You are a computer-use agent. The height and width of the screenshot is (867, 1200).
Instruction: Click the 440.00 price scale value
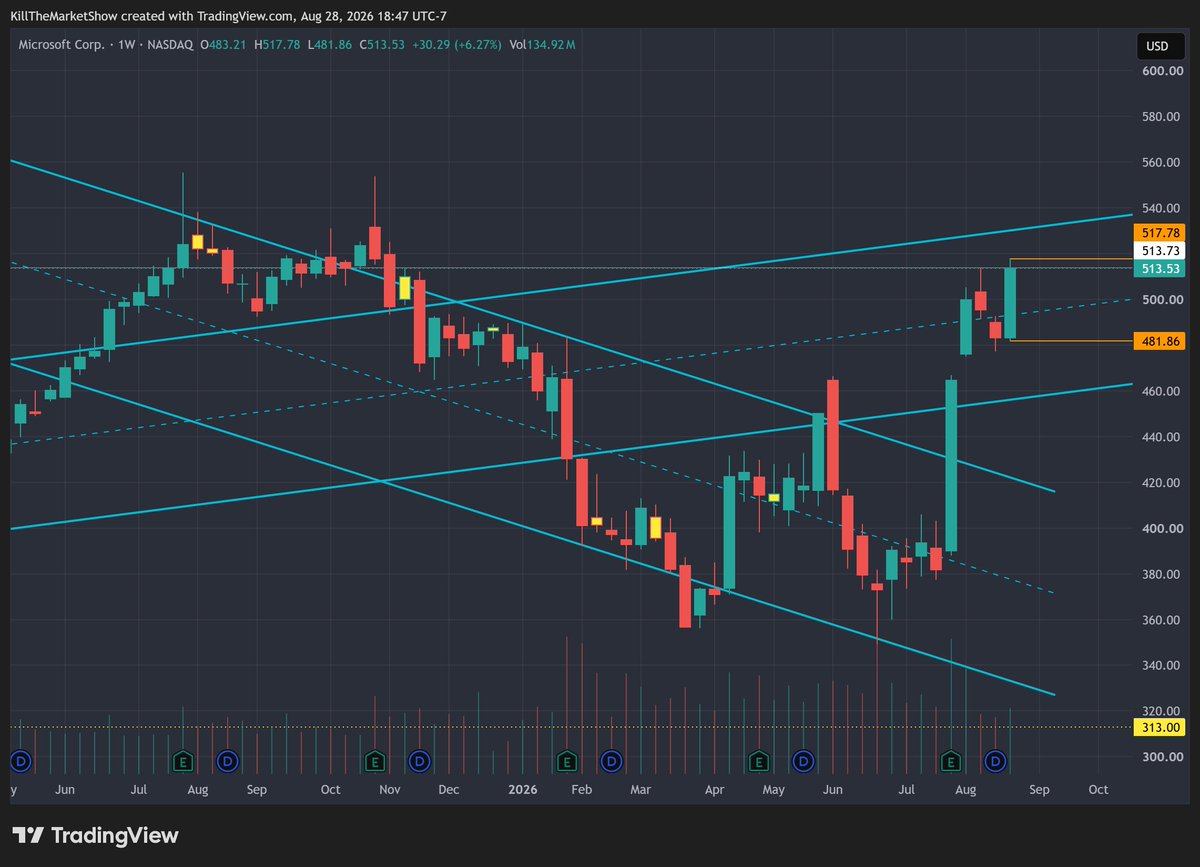(x=1163, y=437)
